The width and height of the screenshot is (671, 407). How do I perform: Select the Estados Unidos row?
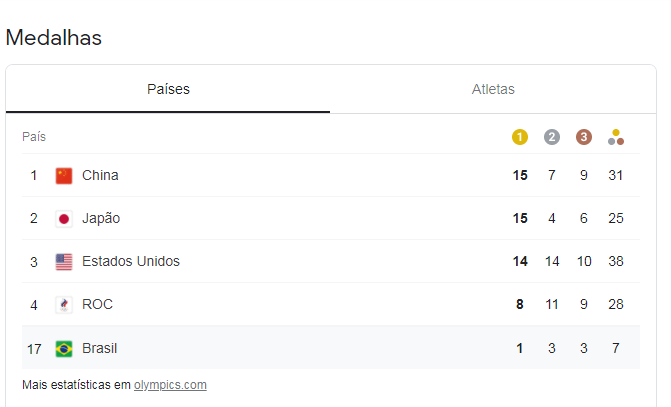[131, 262]
